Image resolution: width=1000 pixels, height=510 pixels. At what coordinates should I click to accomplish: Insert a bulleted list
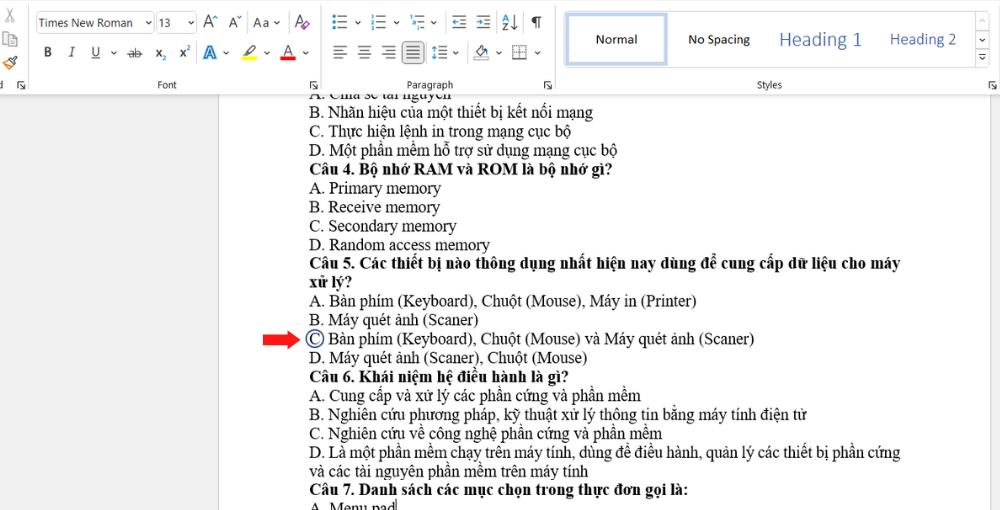340,22
